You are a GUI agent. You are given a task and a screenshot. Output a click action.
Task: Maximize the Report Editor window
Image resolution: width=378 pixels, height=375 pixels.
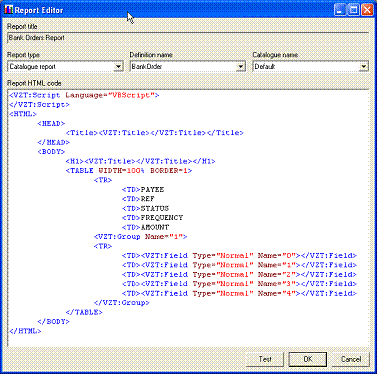(353, 10)
